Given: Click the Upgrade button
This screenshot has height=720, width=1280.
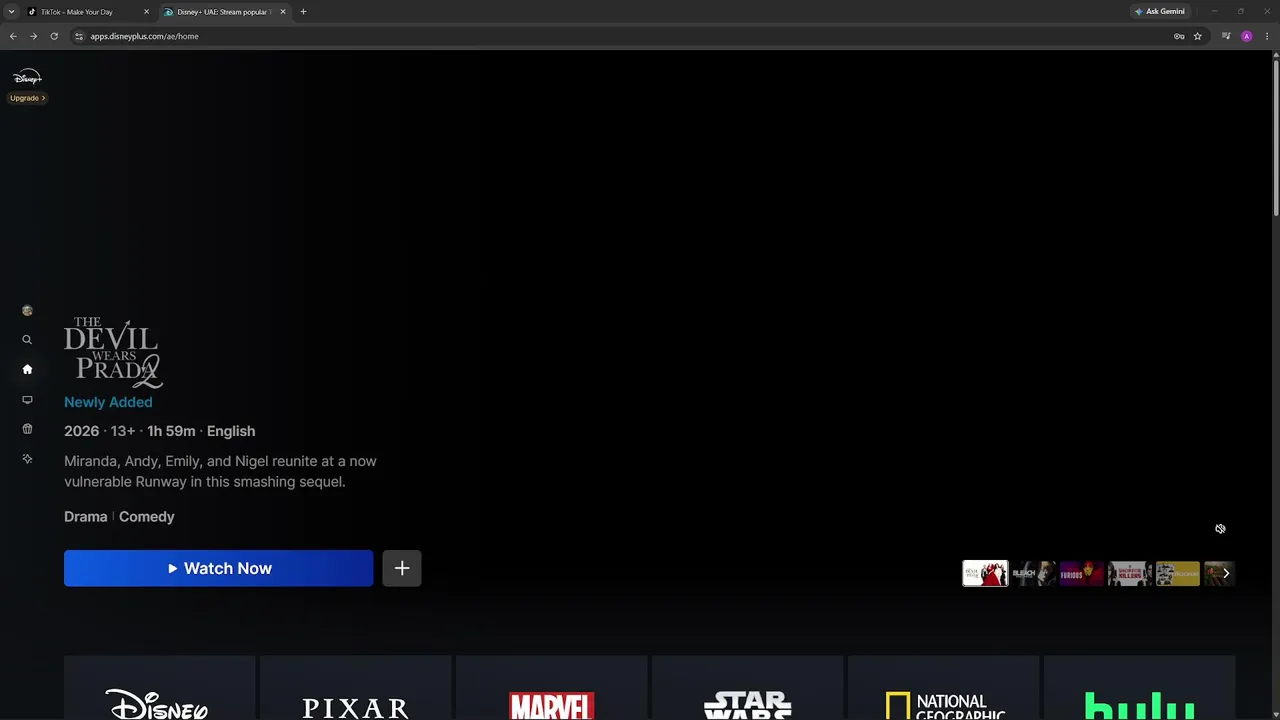Looking at the screenshot, I should pos(27,98).
